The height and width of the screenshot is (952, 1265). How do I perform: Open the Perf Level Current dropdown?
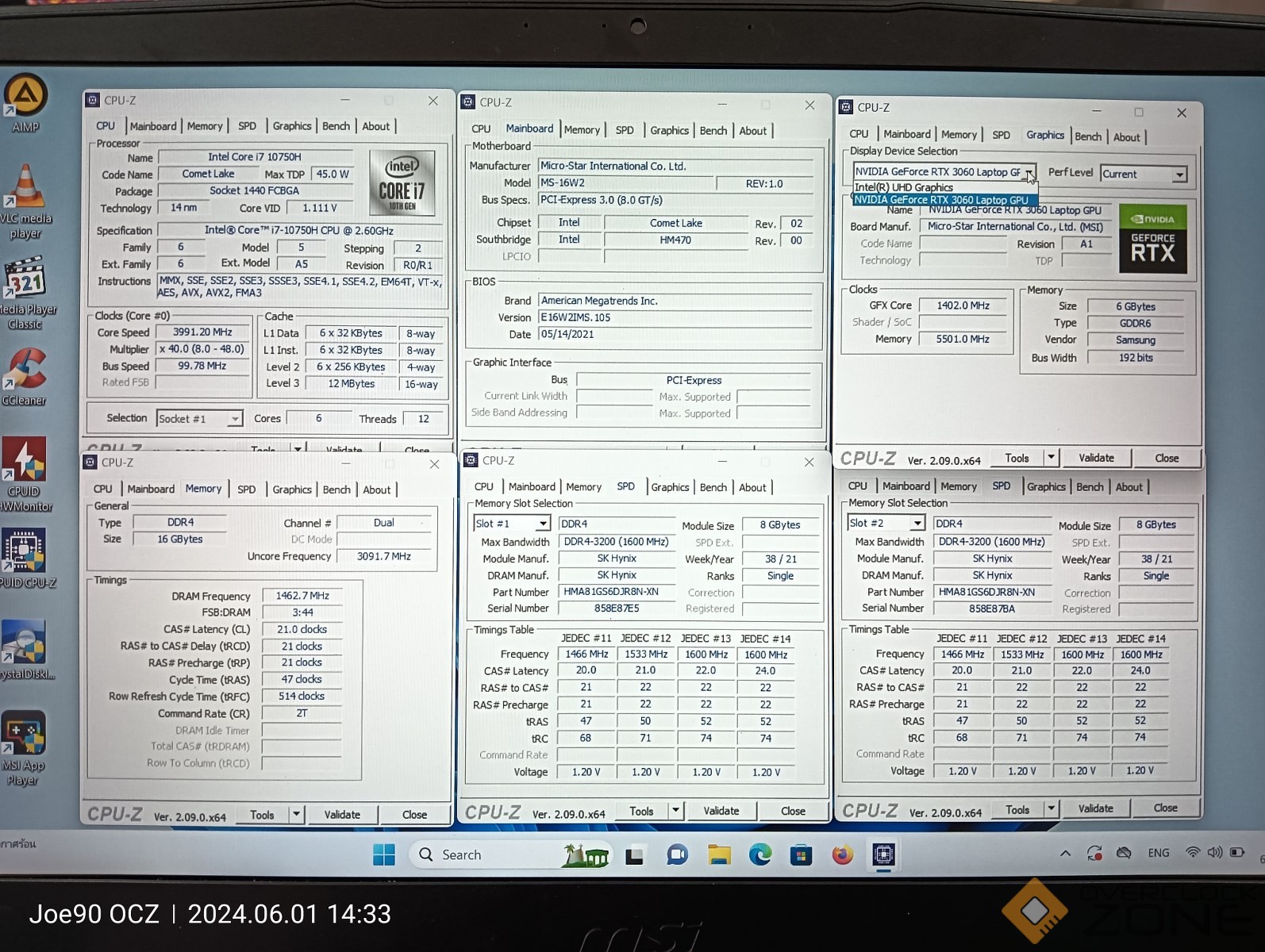[1144, 175]
